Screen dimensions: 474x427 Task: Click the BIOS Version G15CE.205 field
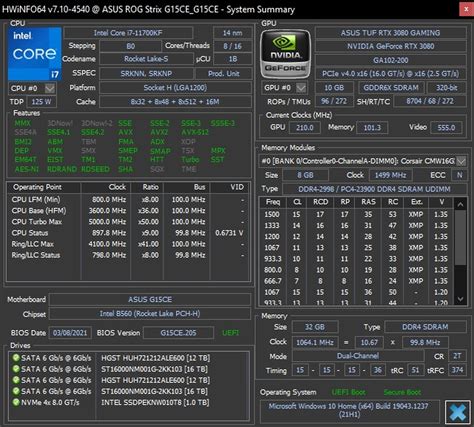click(x=178, y=333)
